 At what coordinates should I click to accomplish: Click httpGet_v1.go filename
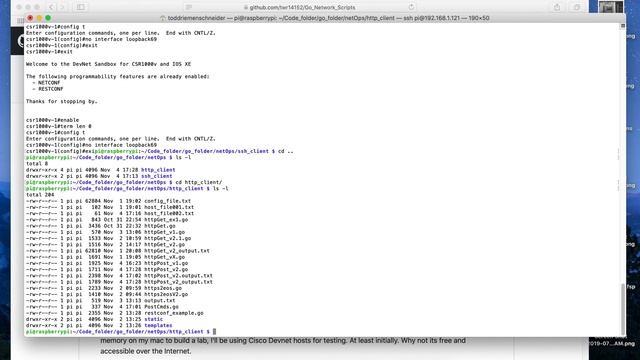[x=164, y=232]
